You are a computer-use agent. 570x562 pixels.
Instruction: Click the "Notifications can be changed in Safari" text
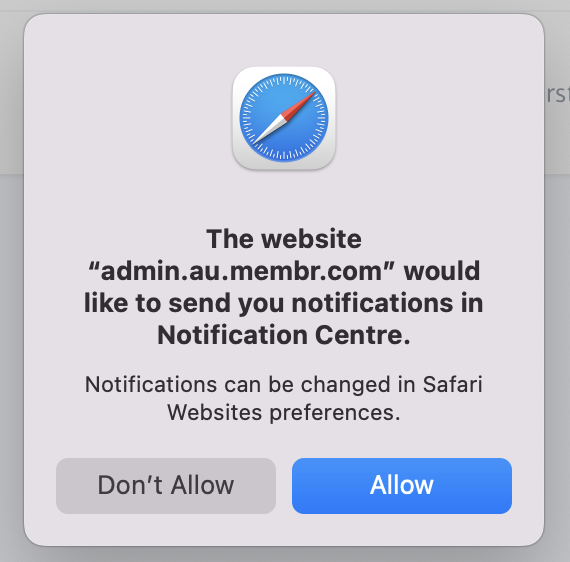284,384
